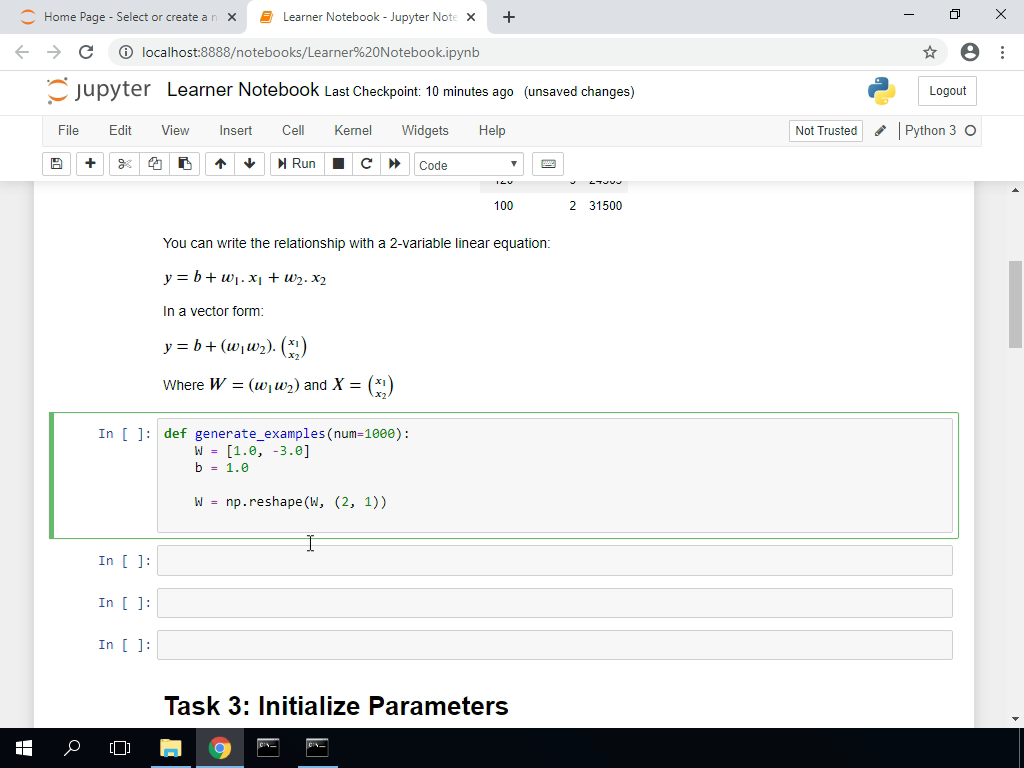Image resolution: width=1024 pixels, height=768 pixels.
Task: Move the selected cell up with the arrow icon
Action: (220, 164)
